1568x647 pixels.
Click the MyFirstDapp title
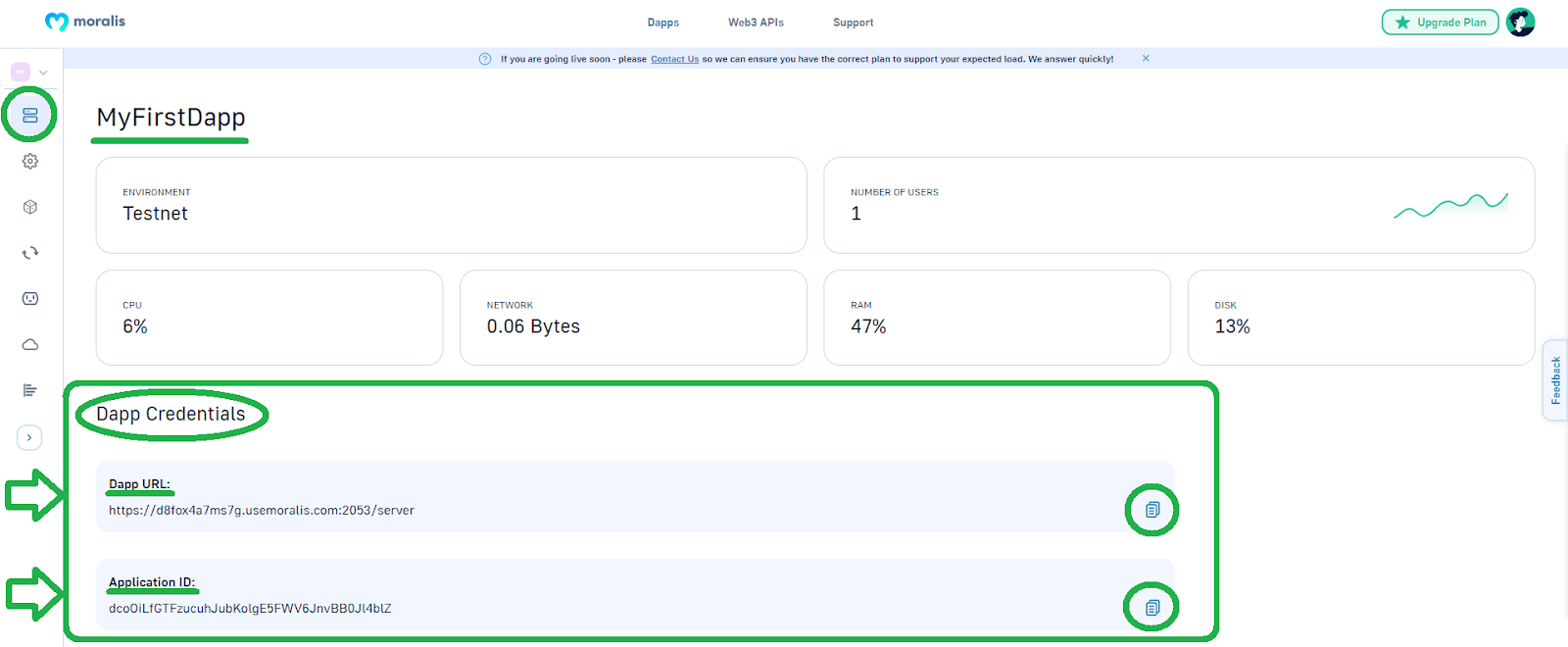[x=171, y=118]
